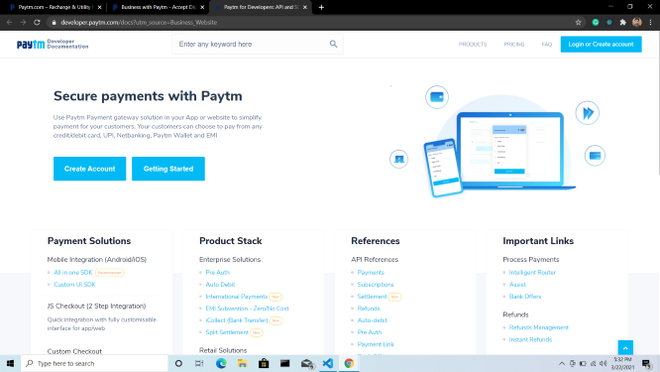
Task: Launch Microsoft Edge from taskbar
Action: click(221, 363)
